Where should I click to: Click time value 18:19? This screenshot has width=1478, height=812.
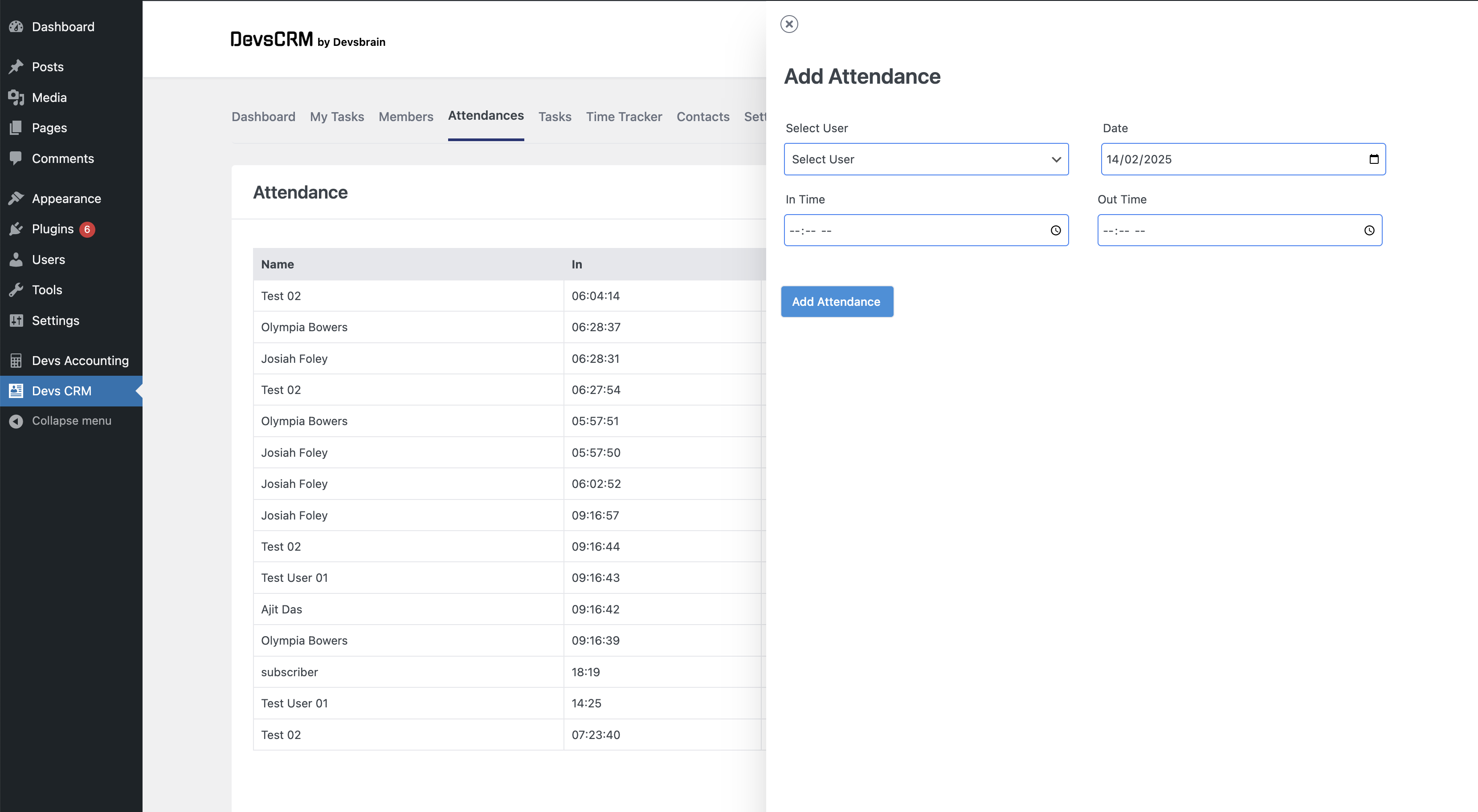click(x=585, y=672)
